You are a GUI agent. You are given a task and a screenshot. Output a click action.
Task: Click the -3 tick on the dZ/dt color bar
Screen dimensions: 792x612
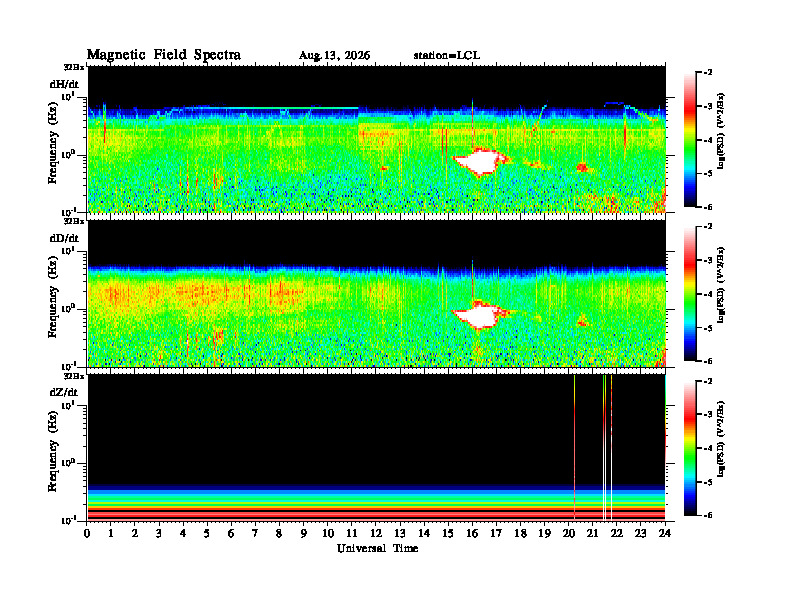[707, 414]
